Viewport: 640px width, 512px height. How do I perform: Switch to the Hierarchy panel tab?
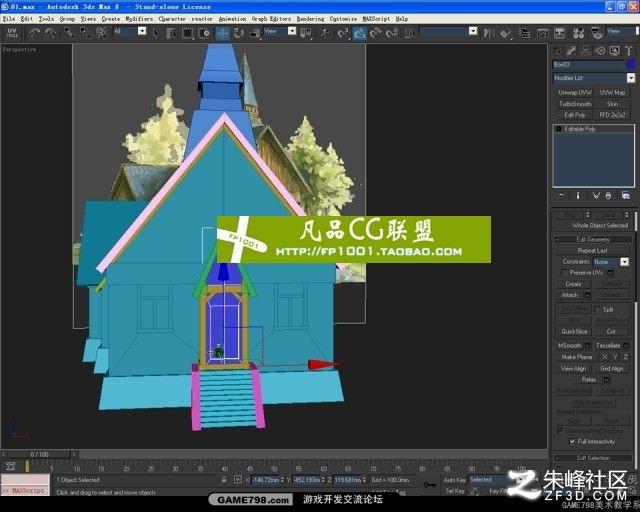click(585, 51)
